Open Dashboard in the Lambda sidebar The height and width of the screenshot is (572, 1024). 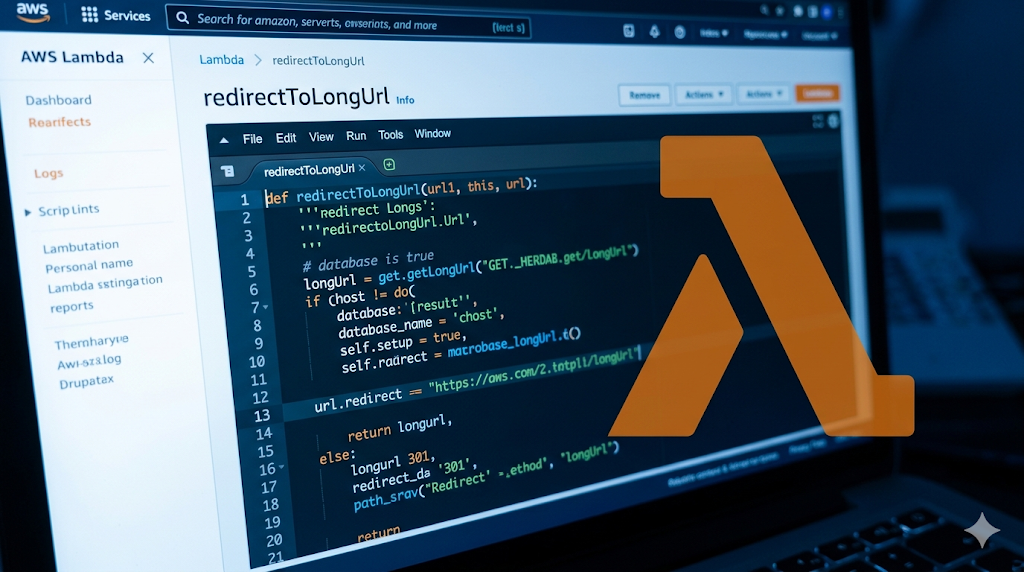tap(59, 100)
